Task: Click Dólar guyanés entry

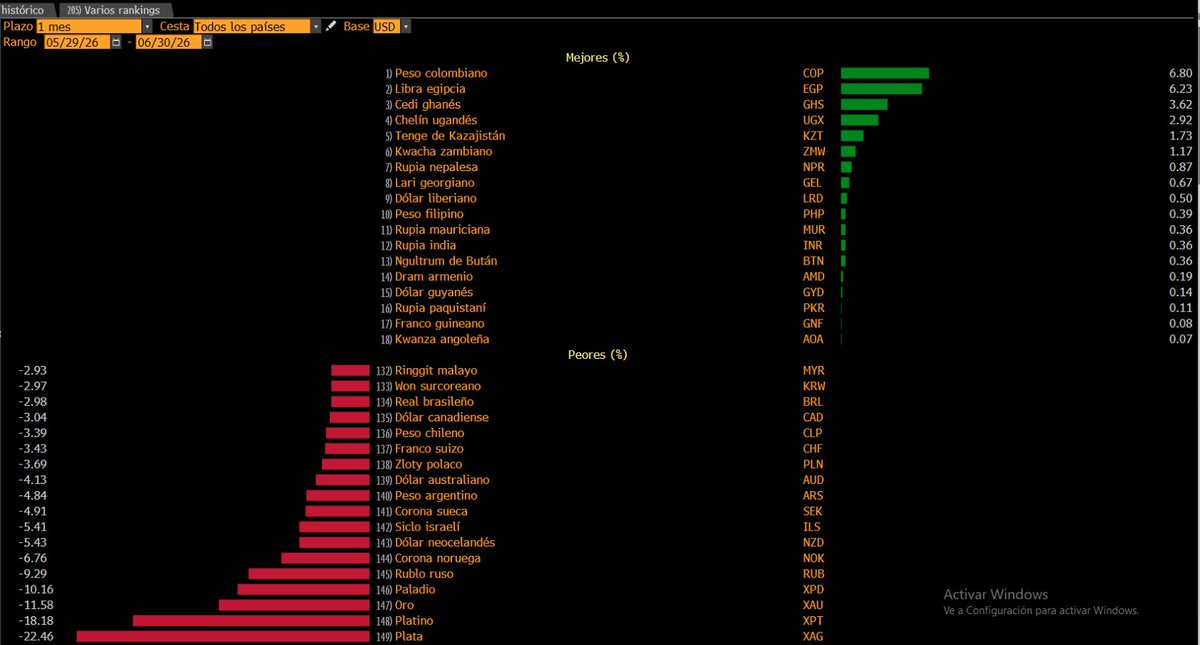Action: click(434, 292)
